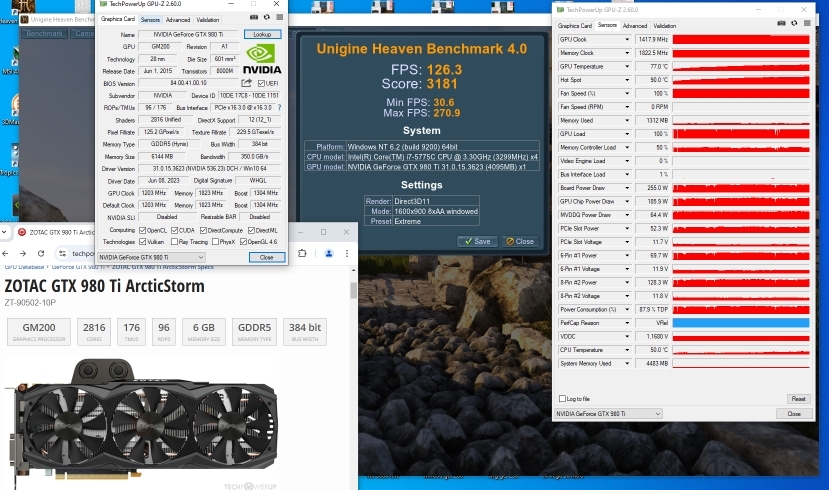829x490 pixels.
Task: Open the GPU selector dropdown in Sensors window
Action: (x=608, y=414)
